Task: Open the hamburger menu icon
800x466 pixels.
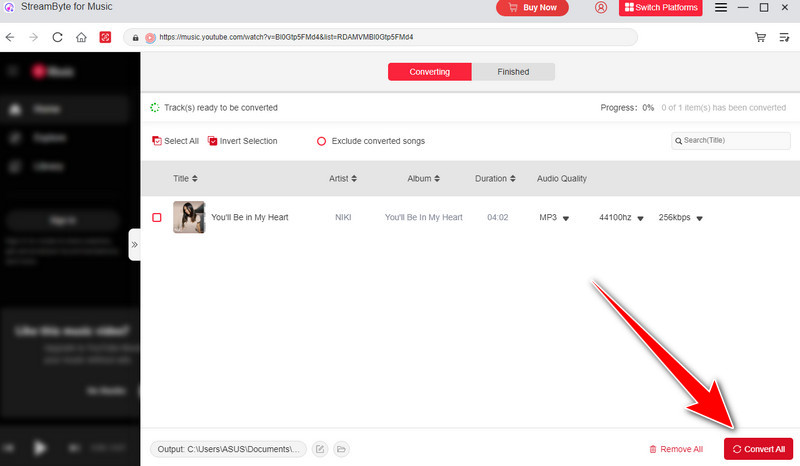Action: [x=720, y=8]
